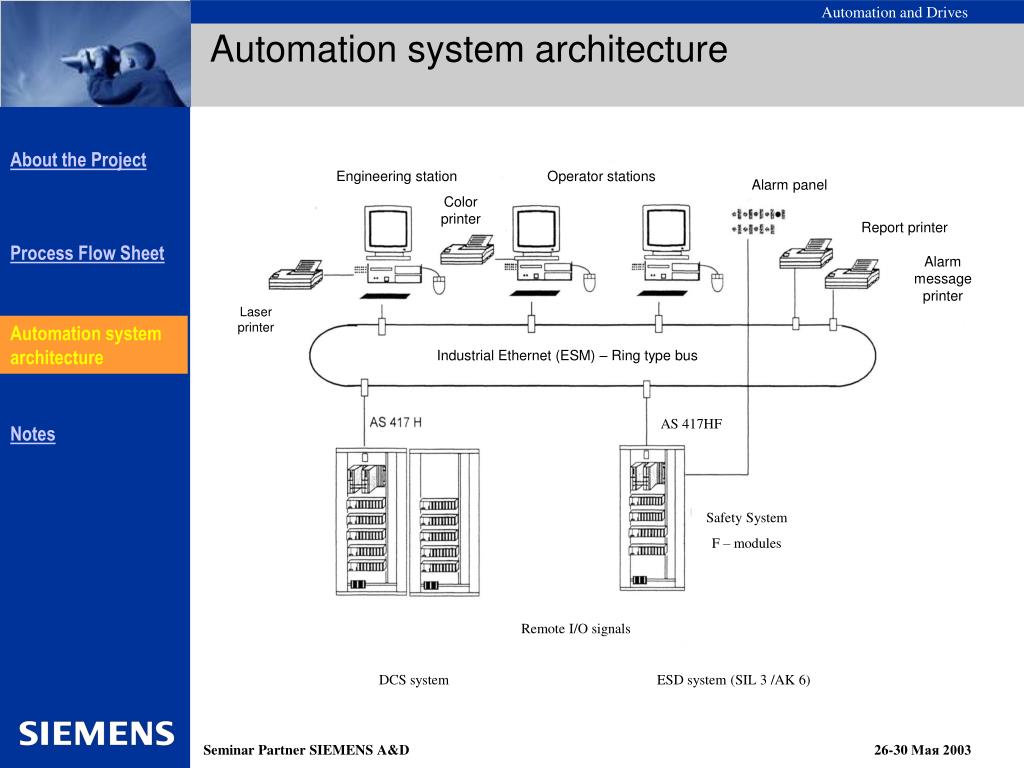Click 'Seminar Partner SIEMENS A&D' footer text
The image size is (1024, 768).
(306, 750)
